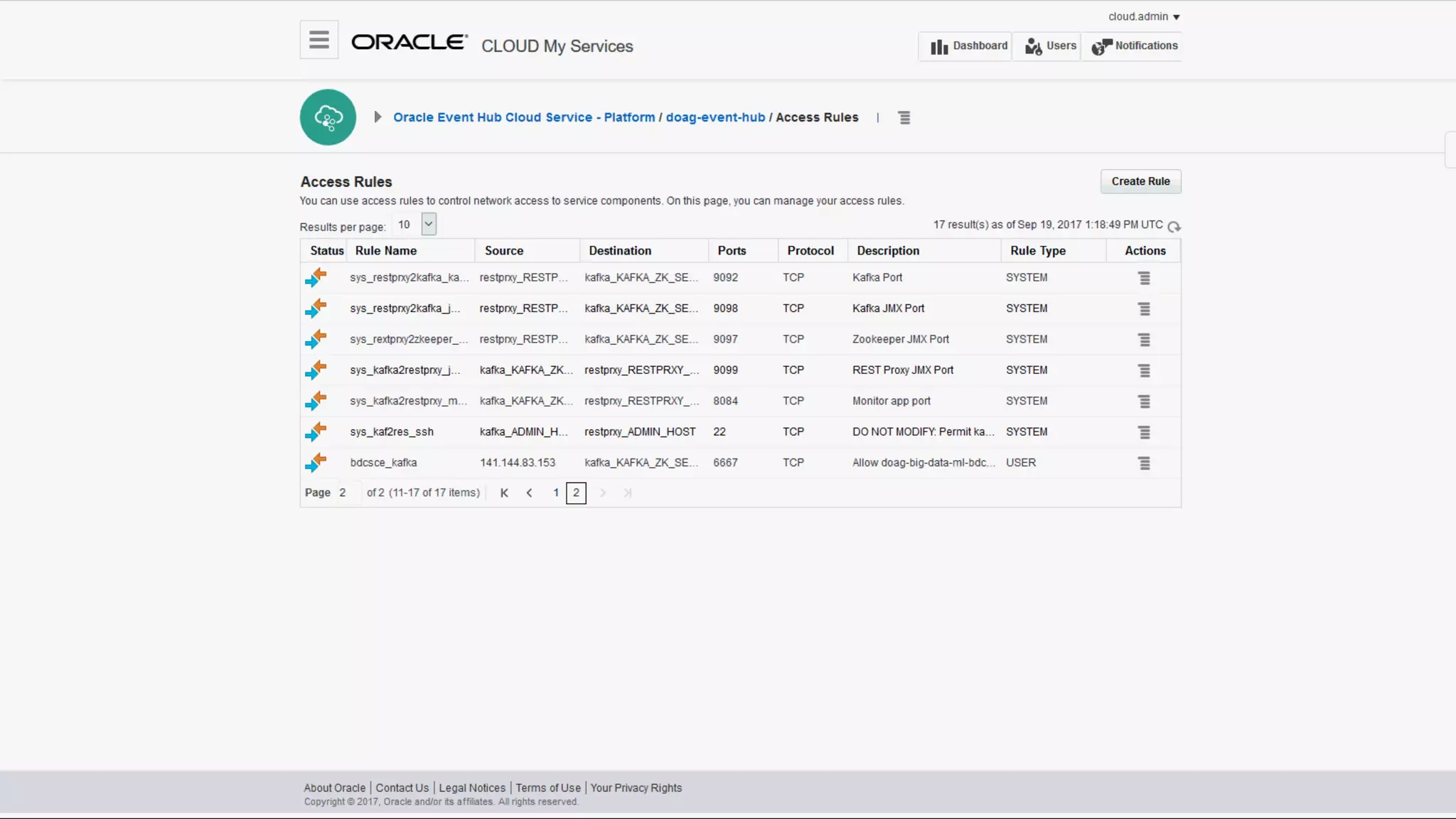
Task: Click status icon of REST Proxy JMX rule
Action: (x=316, y=370)
